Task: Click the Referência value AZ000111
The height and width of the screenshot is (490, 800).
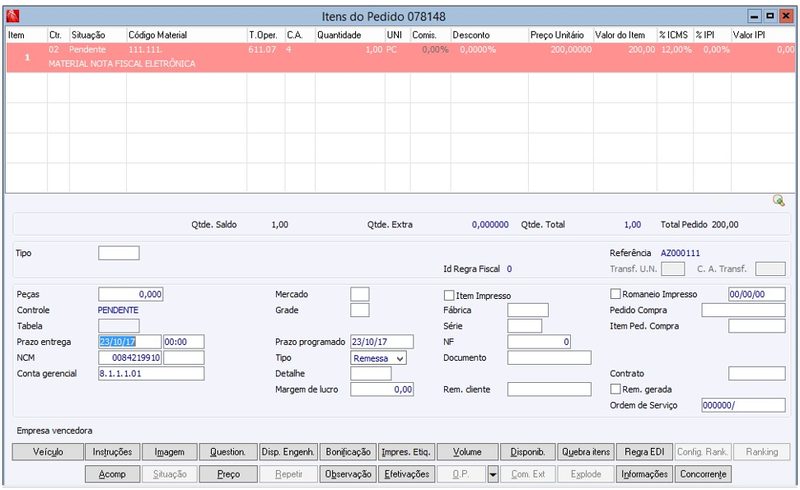Action: (x=680, y=253)
